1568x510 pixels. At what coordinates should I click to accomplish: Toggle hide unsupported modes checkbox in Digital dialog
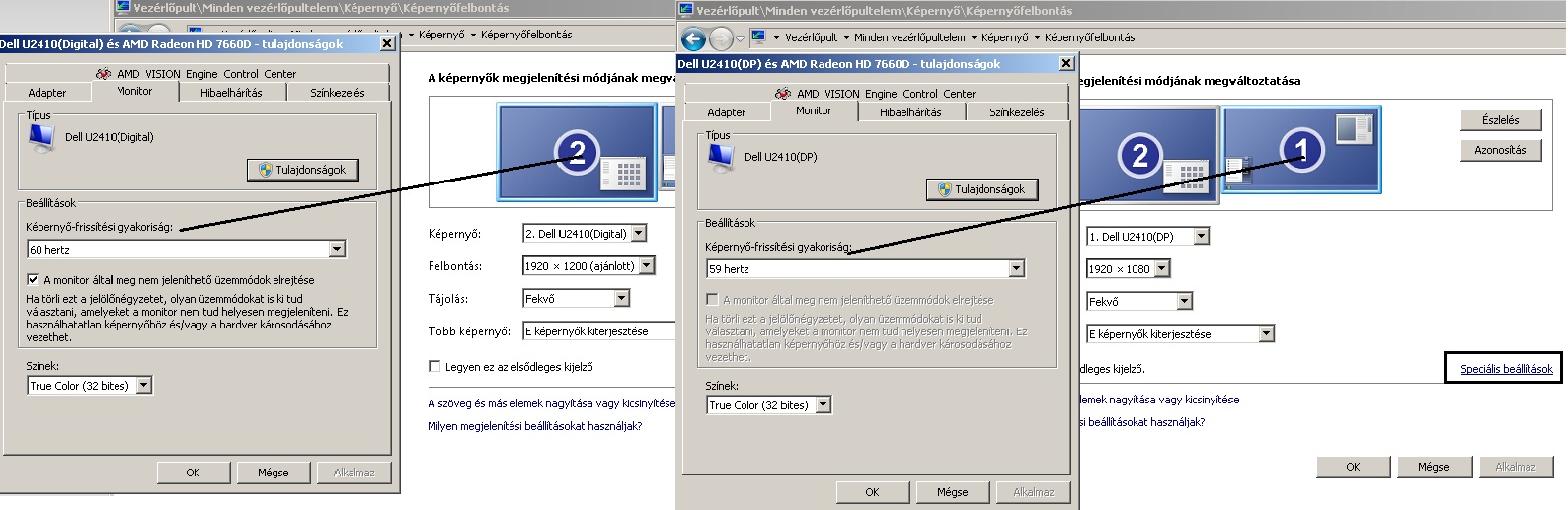click(x=33, y=279)
